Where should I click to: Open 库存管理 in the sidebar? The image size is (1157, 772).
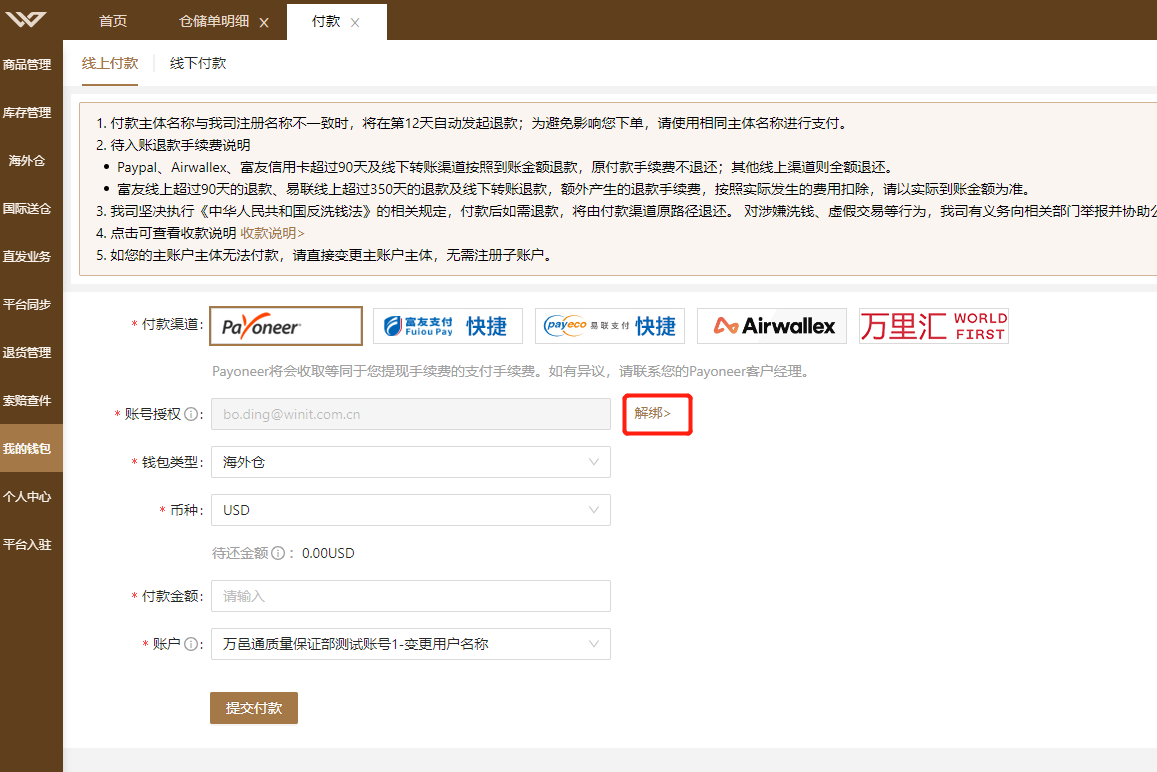point(27,113)
